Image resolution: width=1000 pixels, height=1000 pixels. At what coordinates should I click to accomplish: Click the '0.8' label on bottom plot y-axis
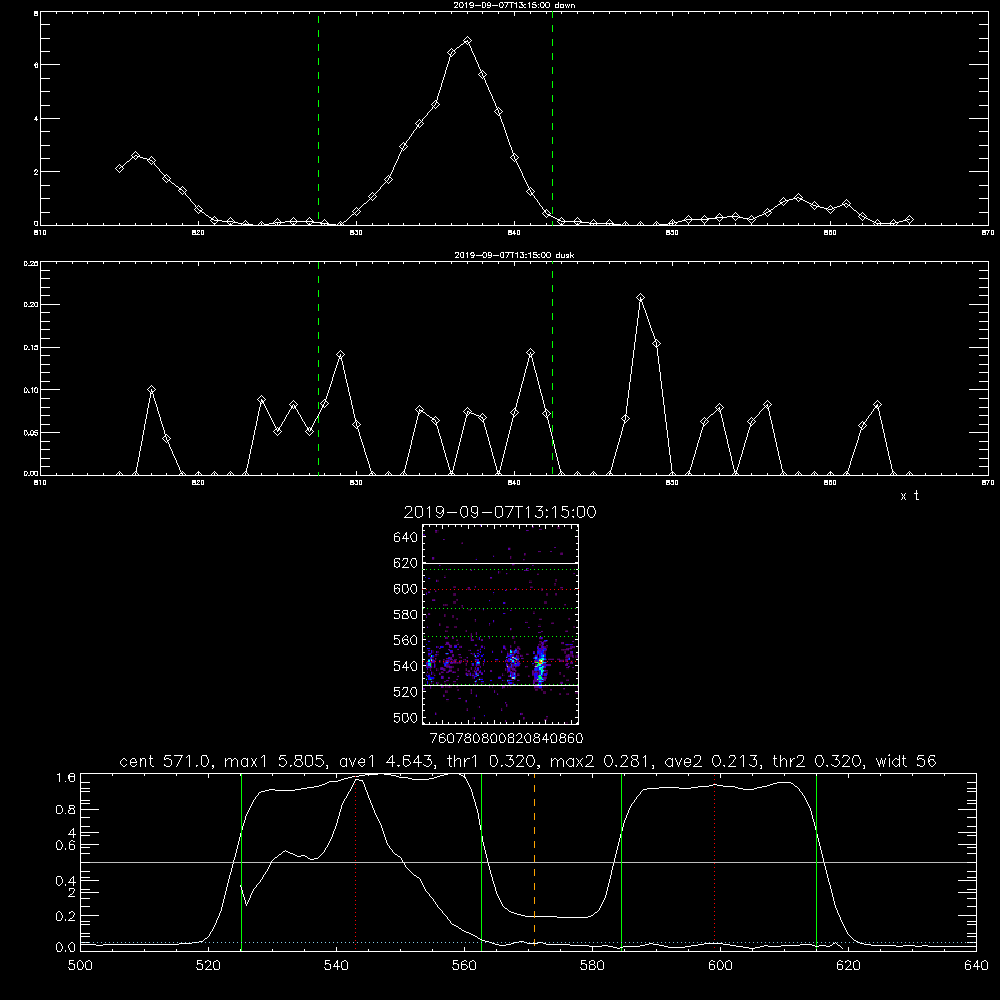pyautogui.click(x=66, y=810)
